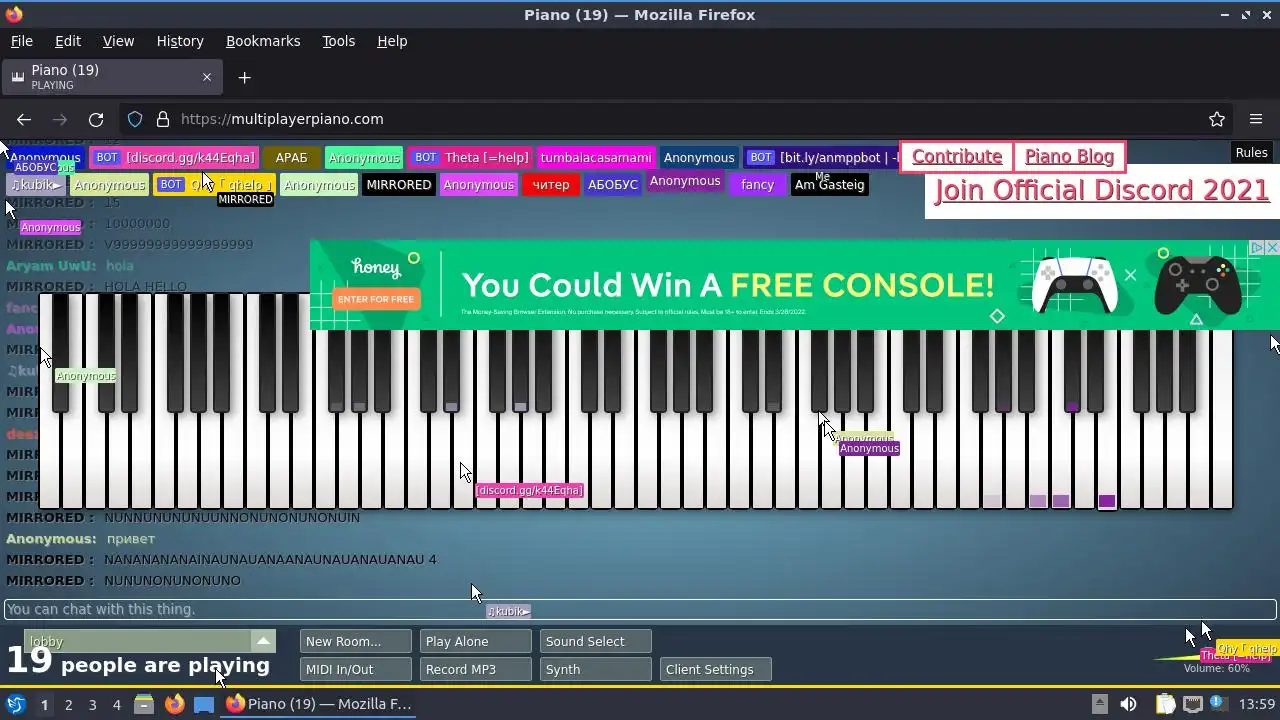Close the Piano (19) tab

[207, 77]
